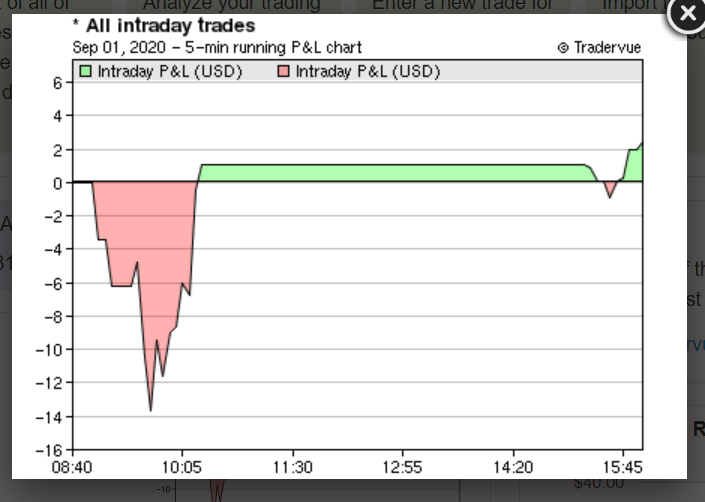Image resolution: width=705 pixels, height=502 pixels.
Task: Click the 6 value on the y-axis
Action: pos(58,83)
